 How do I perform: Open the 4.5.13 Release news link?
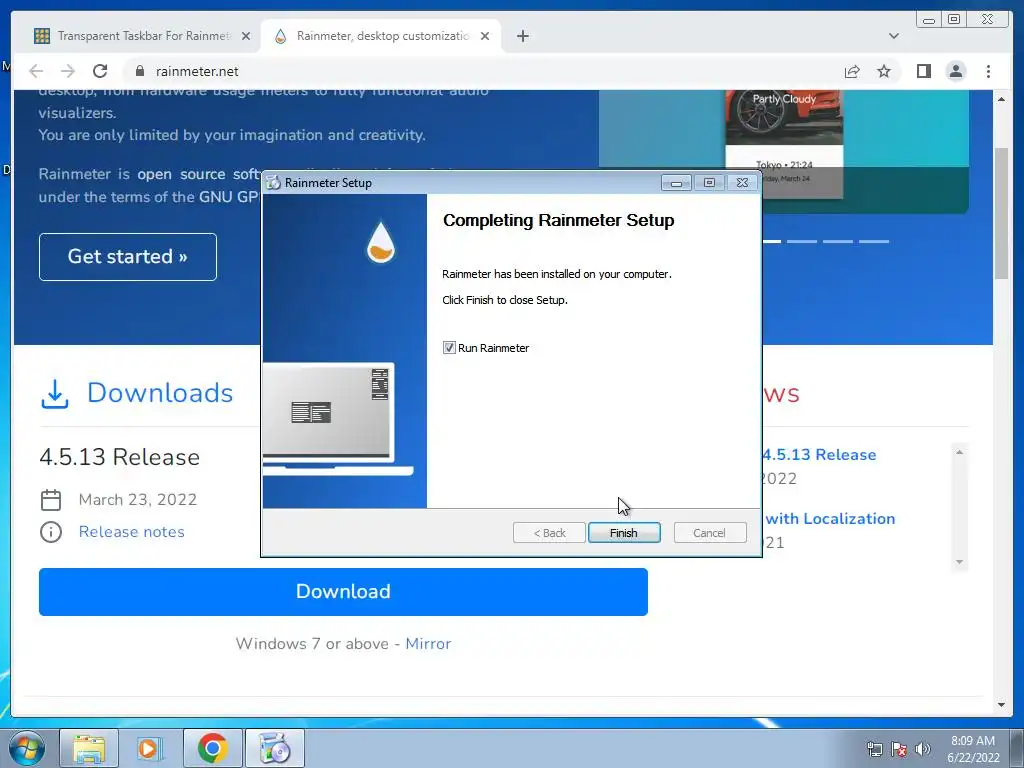tap(819, 455)
